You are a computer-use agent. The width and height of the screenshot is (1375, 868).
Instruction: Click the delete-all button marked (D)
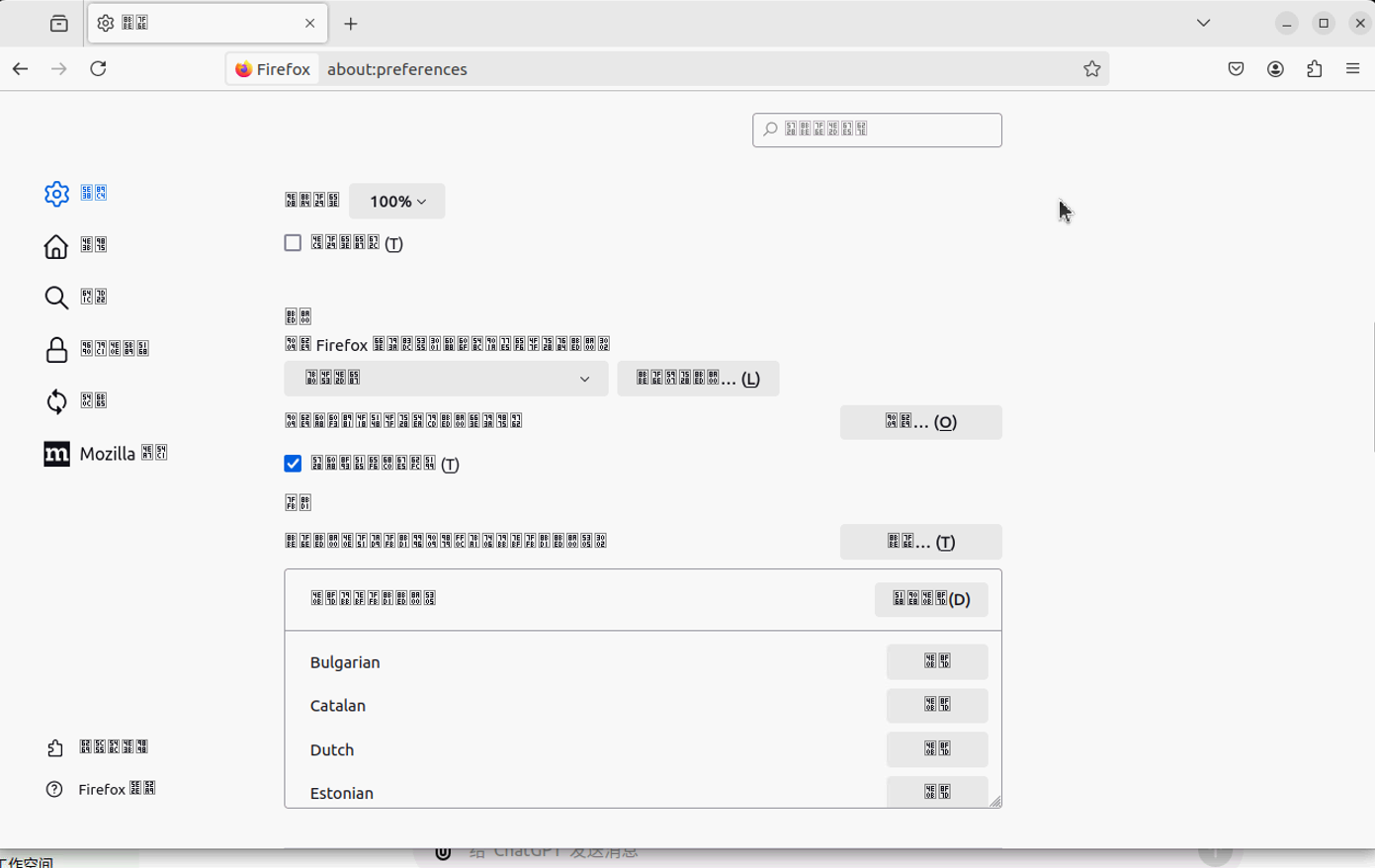click(x=931, y=599)
